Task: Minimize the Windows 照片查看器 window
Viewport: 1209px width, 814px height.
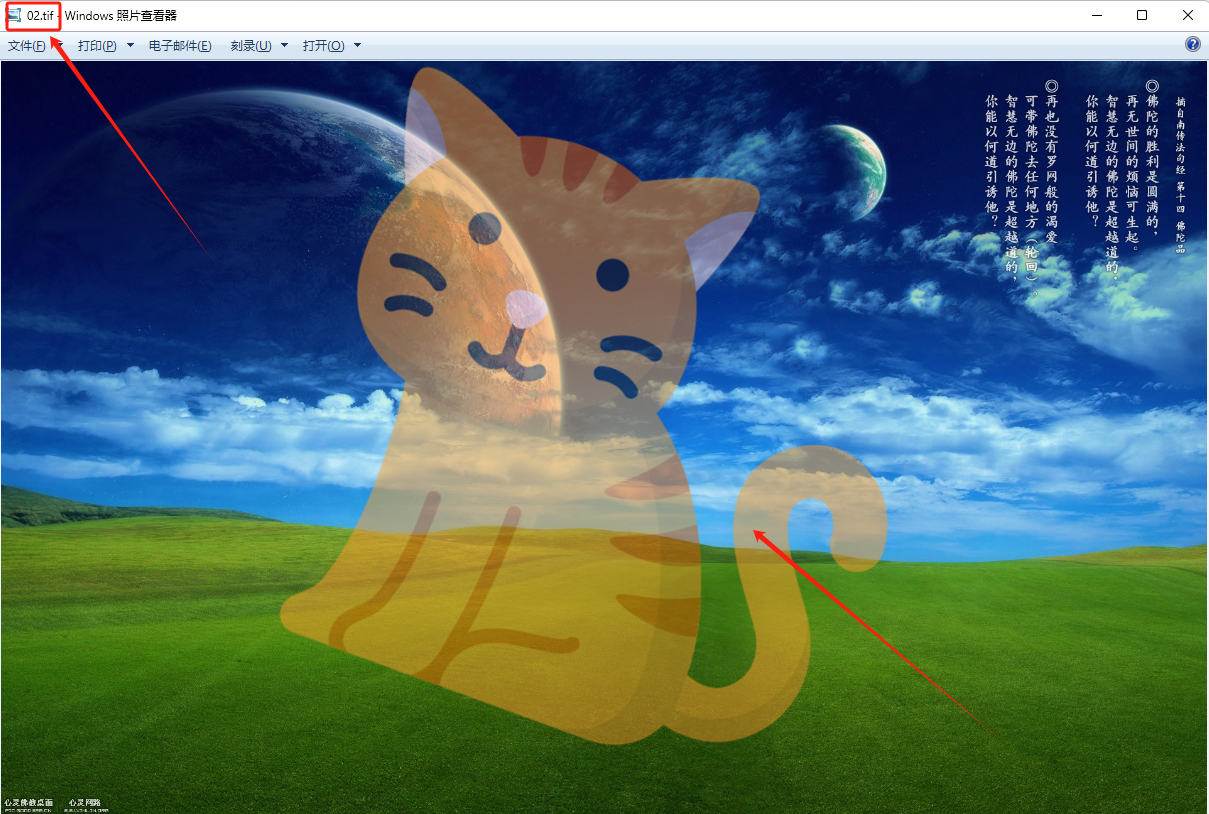Action: pyautogui.click(x=1097, y=15)
